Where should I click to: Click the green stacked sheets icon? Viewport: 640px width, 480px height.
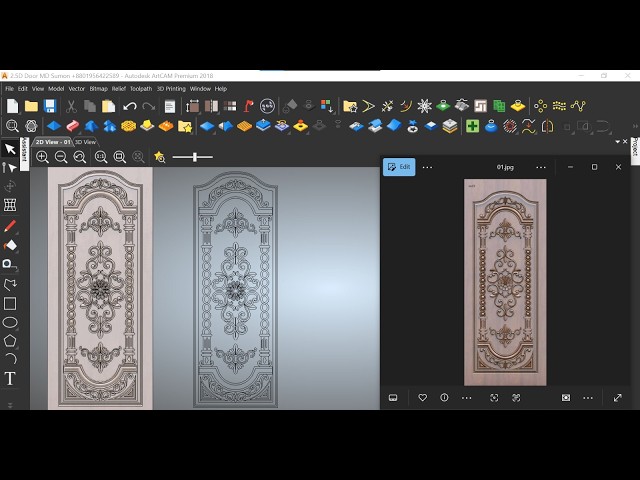click(499, 106)
